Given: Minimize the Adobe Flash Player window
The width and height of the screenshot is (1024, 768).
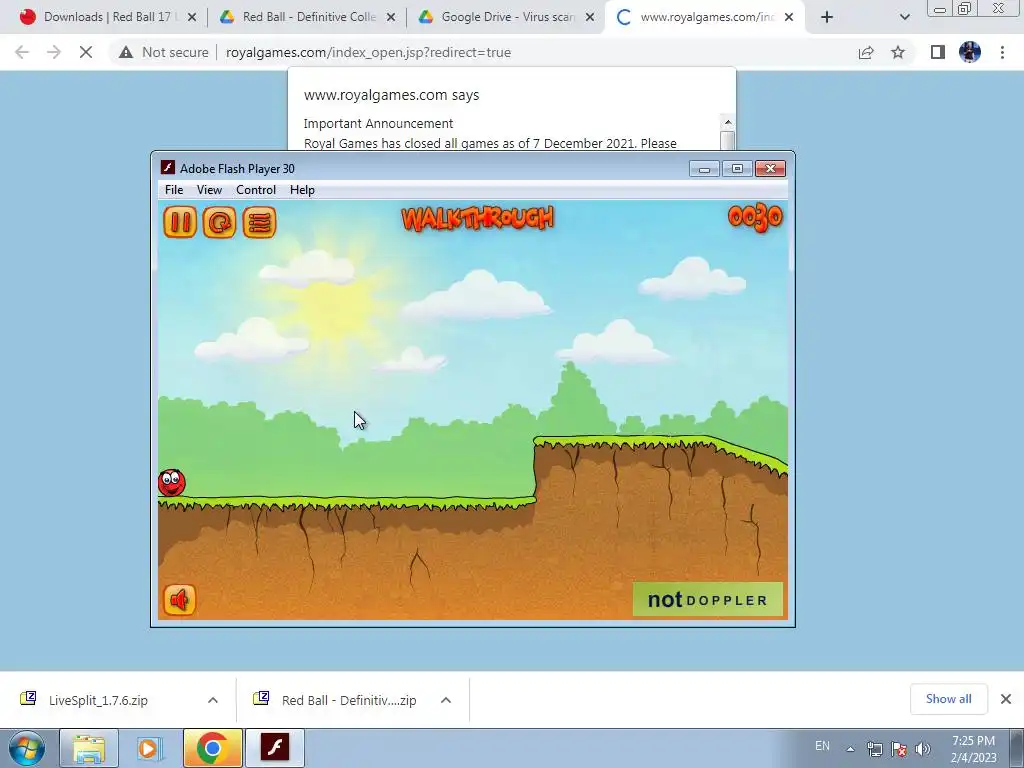Looking at the screenshot, I should pos(704,169).
